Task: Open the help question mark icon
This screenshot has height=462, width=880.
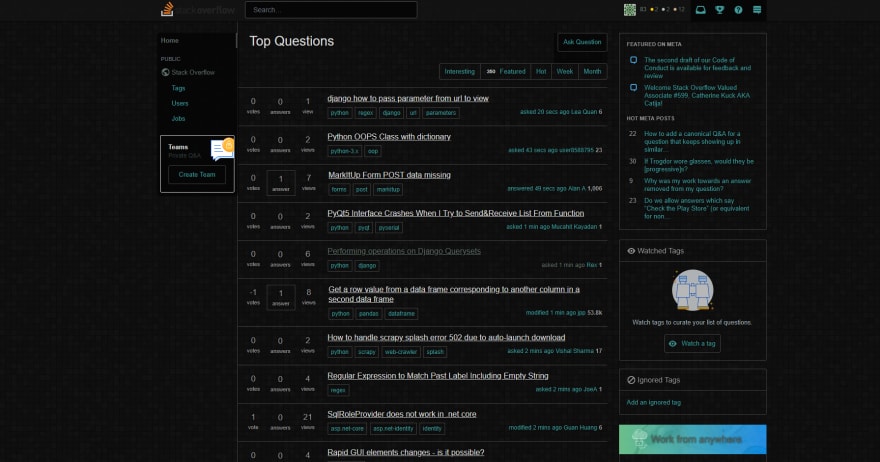Action: 738,10
